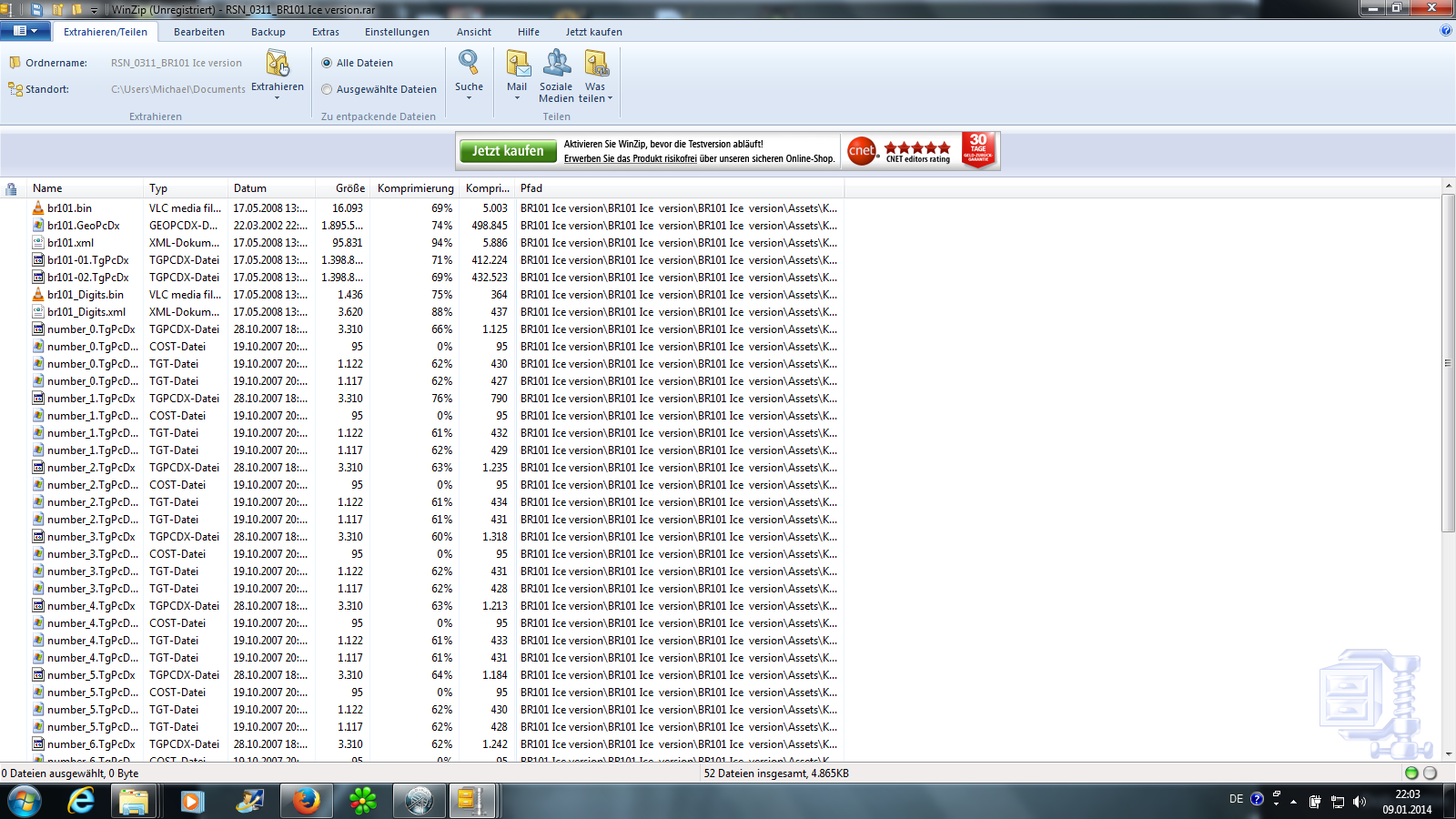This screenshot has width=1456, height=819.
Task: Show hidden system tray icons
Action: [x=1293, y=802]
